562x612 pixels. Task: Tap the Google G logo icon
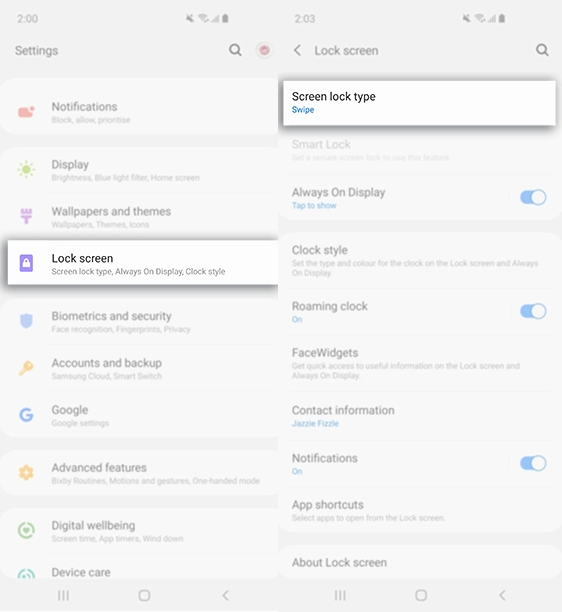coord(26,415)
